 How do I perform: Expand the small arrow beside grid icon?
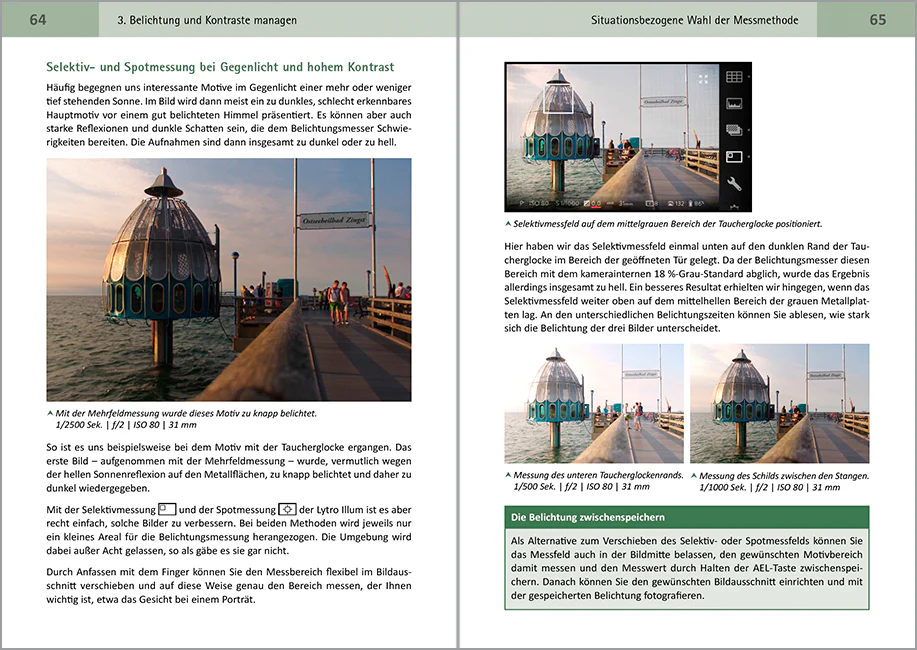749,77
